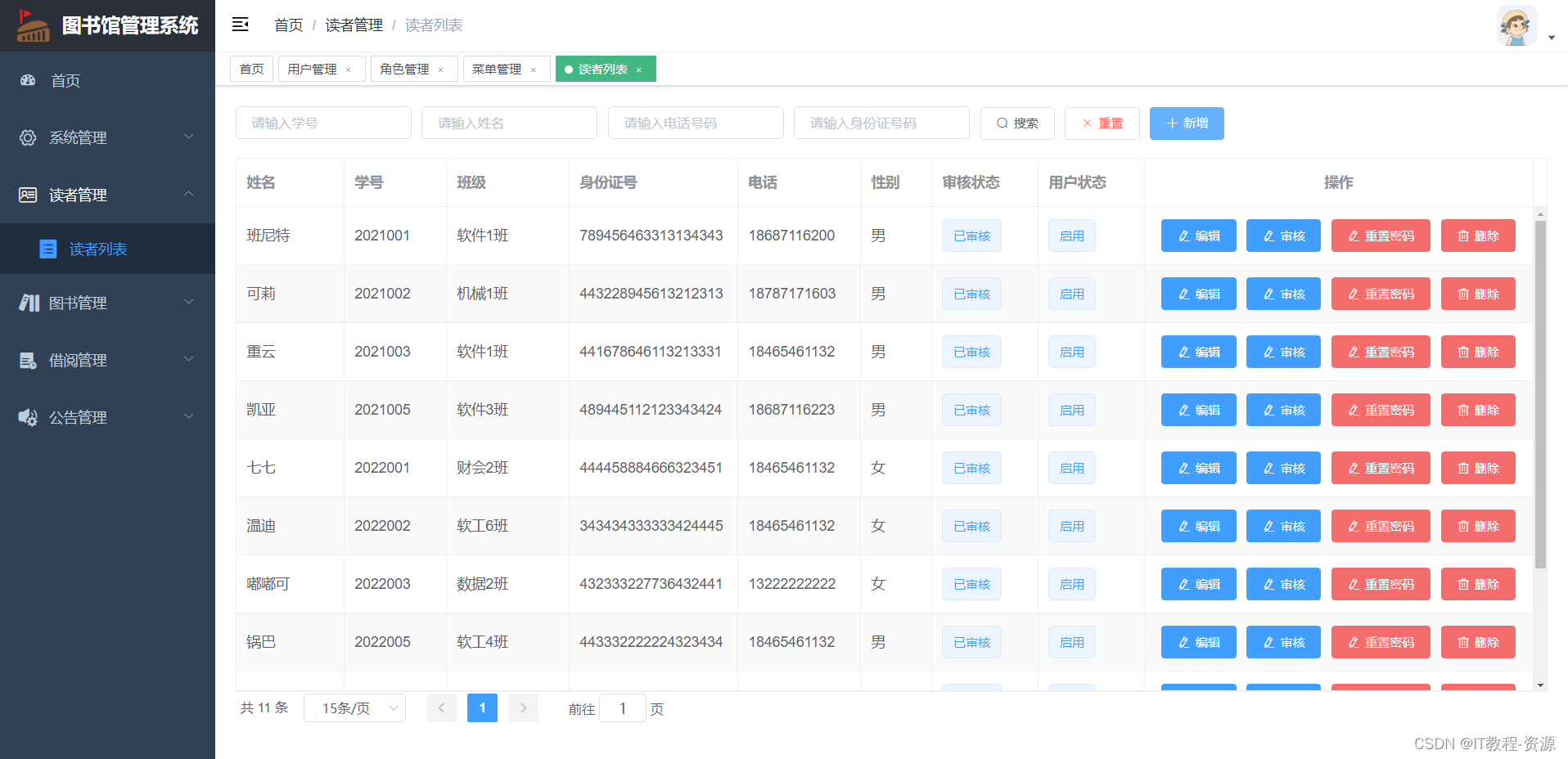Close the 读者列表 tab
1568x759 pixels.
point(639,70)
